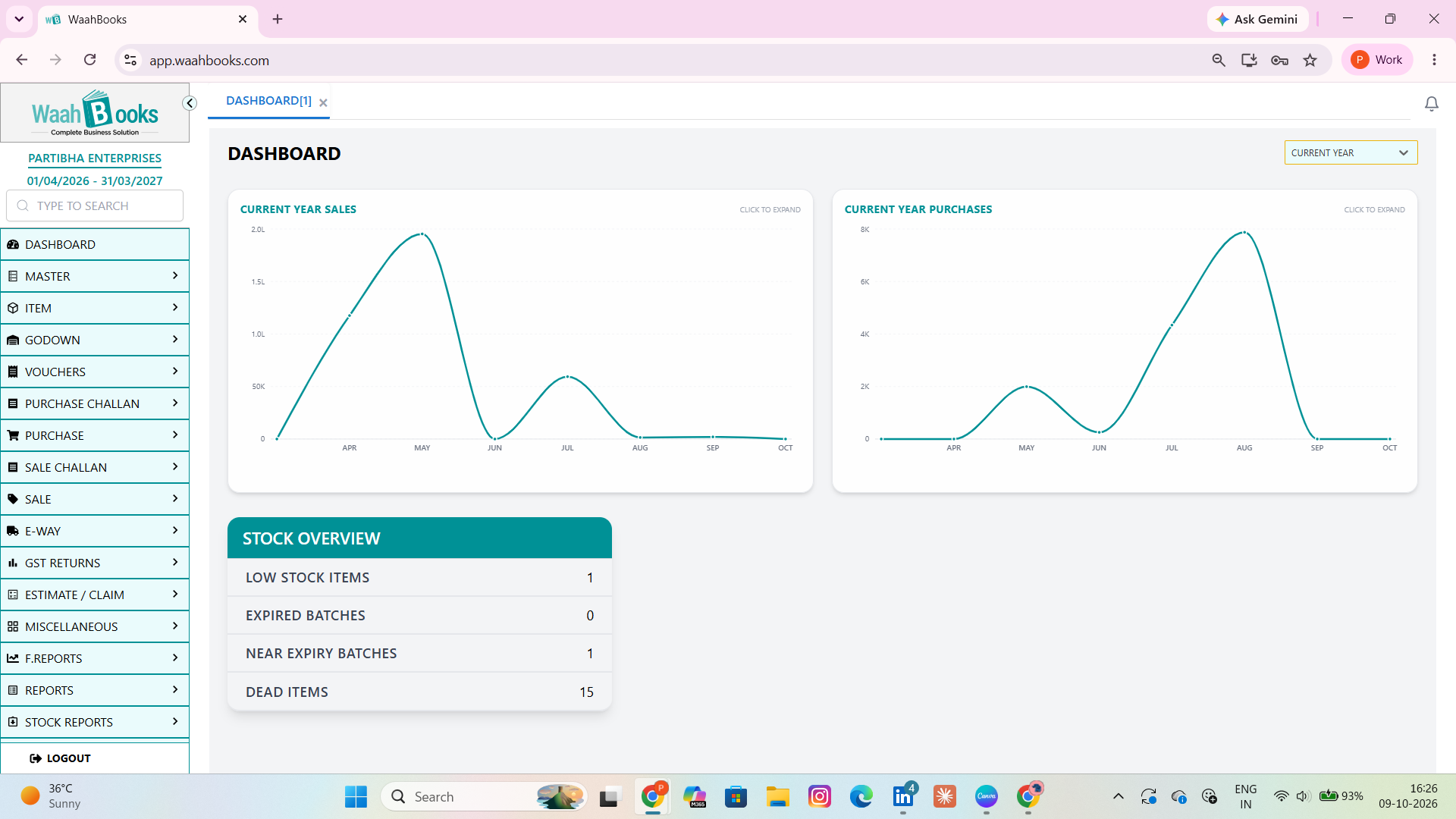This screenshot has height=819, width=1456.
Task: Open the notifications bell
Action: coord(1431,104)
